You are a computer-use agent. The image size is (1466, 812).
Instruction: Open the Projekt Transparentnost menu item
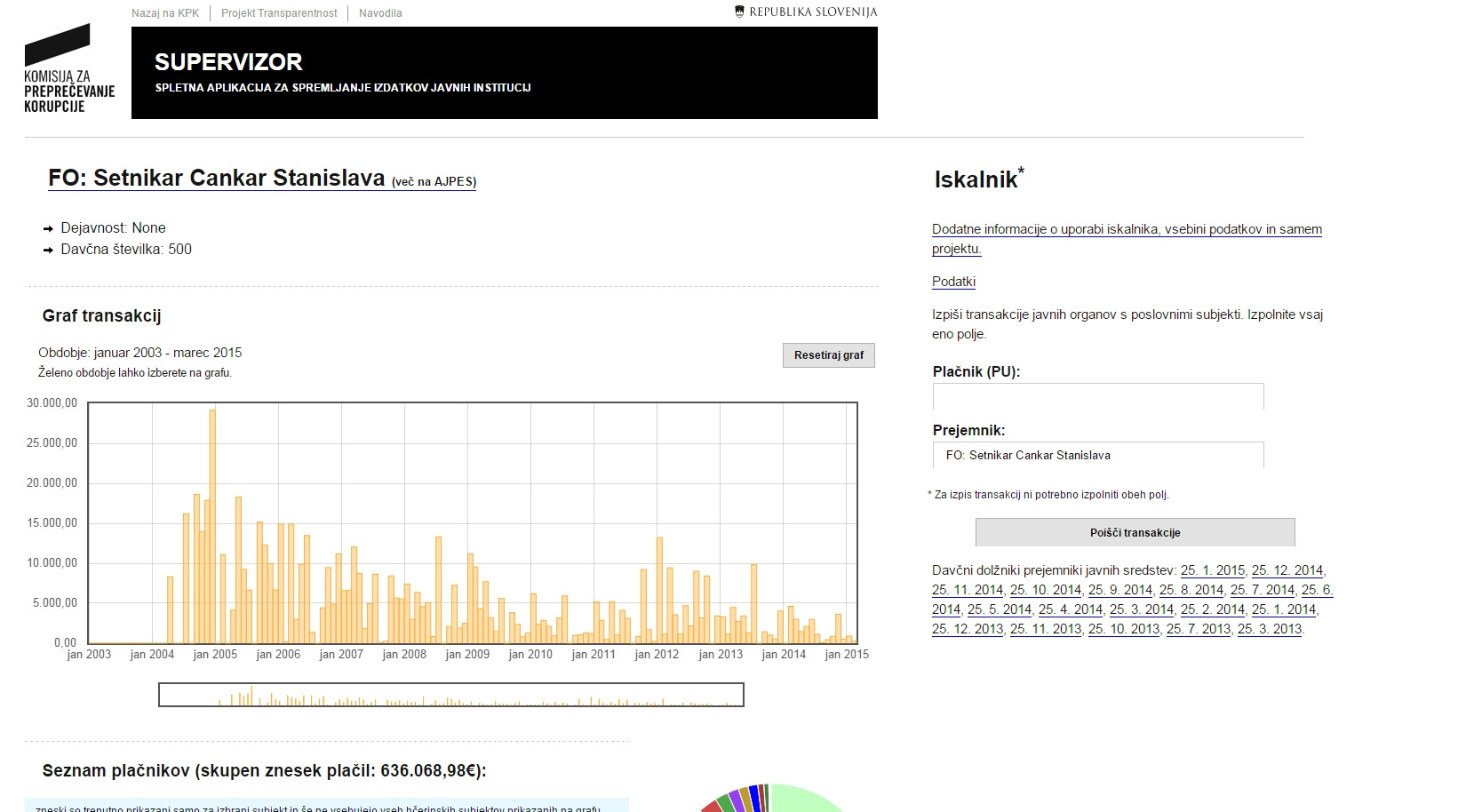[x=279, y=13]
